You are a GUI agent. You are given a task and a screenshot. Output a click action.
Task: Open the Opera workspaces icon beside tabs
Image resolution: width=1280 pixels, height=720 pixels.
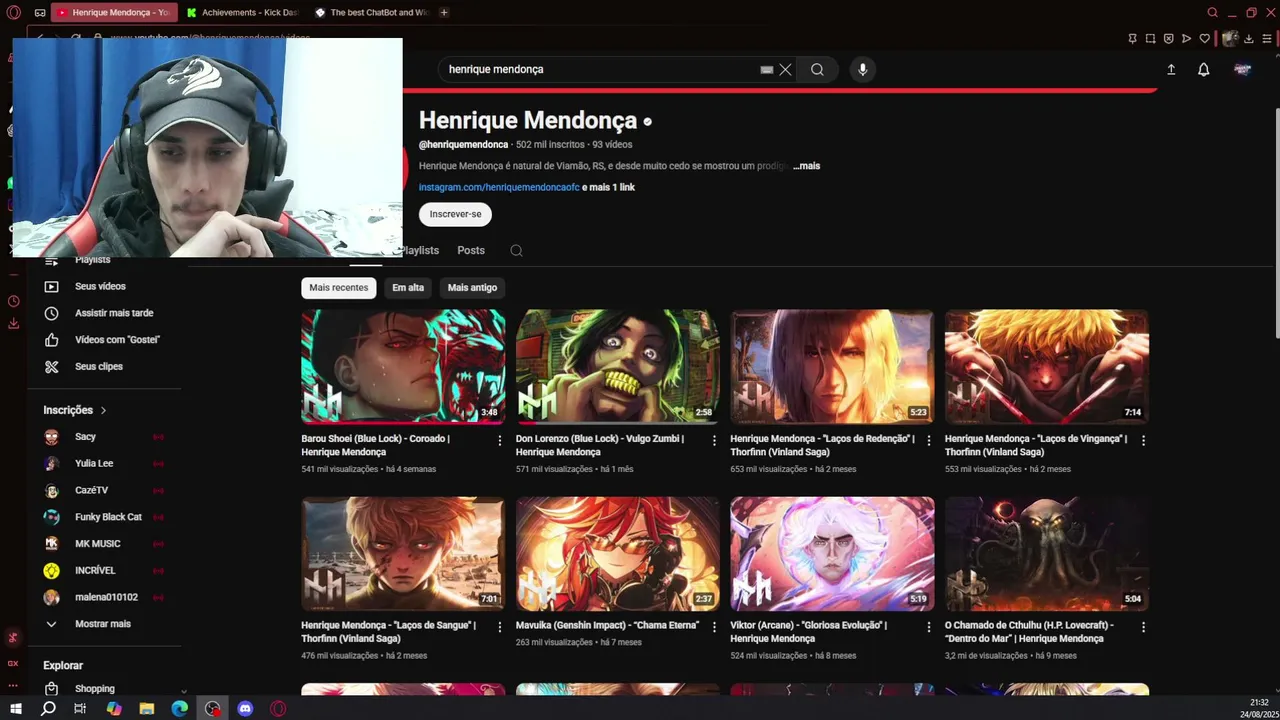(x=39, y=12)
